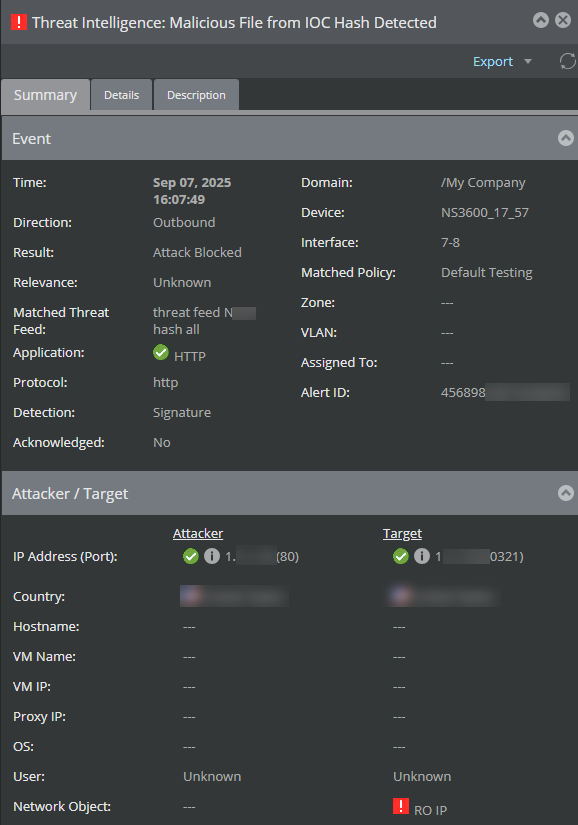
Task: Select the Attacker IP with port (80)
Action: point(262,556)
